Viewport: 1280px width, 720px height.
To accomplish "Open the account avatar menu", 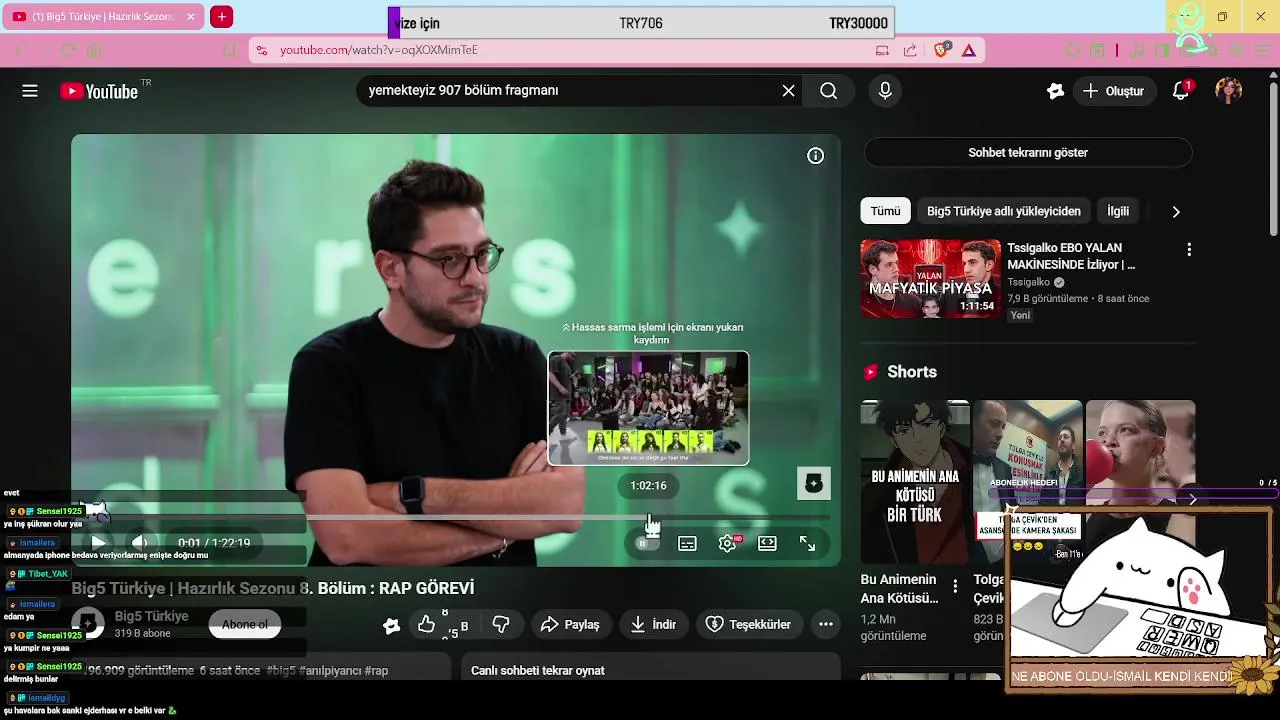I will coord(1228,91).
